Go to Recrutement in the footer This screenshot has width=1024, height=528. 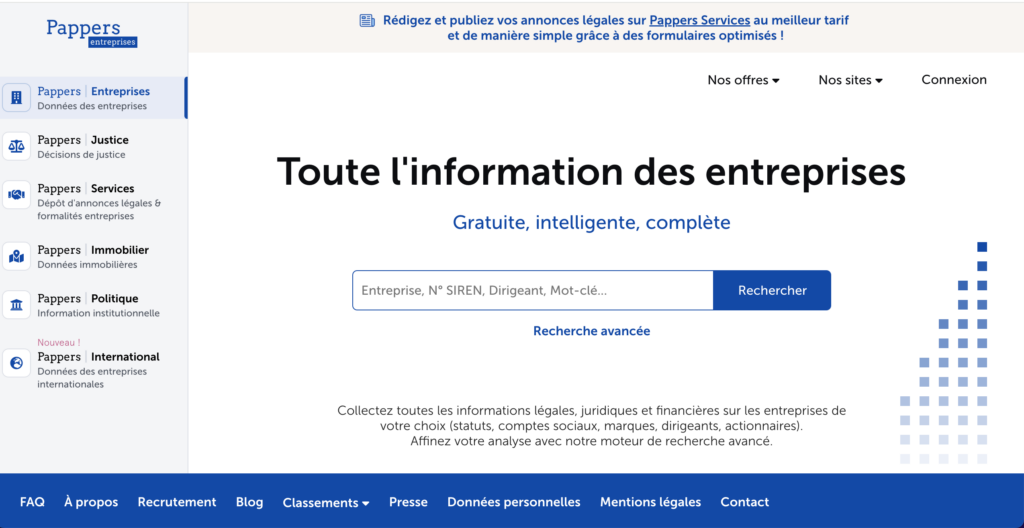(177, 502)
